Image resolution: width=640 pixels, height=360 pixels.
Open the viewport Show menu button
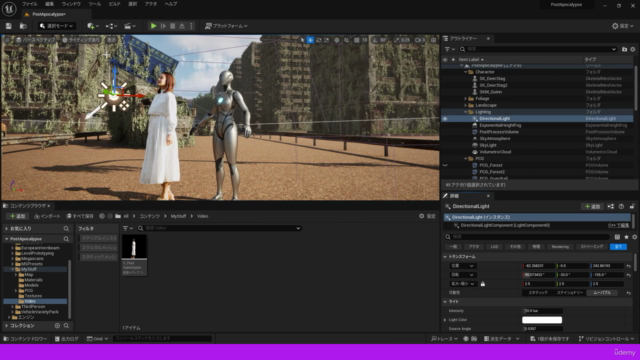(111, 40)
